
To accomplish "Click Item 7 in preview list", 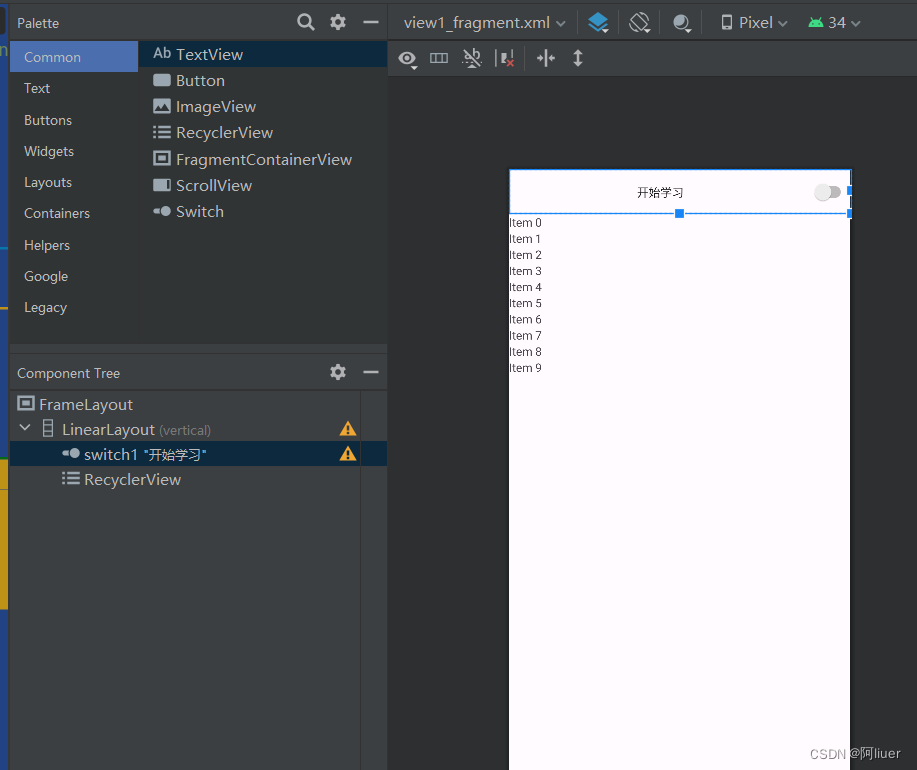I will pos(525,336).
